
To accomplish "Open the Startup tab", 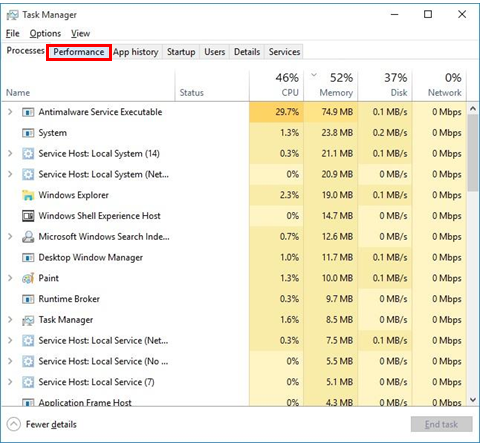I will coord(181,52).
